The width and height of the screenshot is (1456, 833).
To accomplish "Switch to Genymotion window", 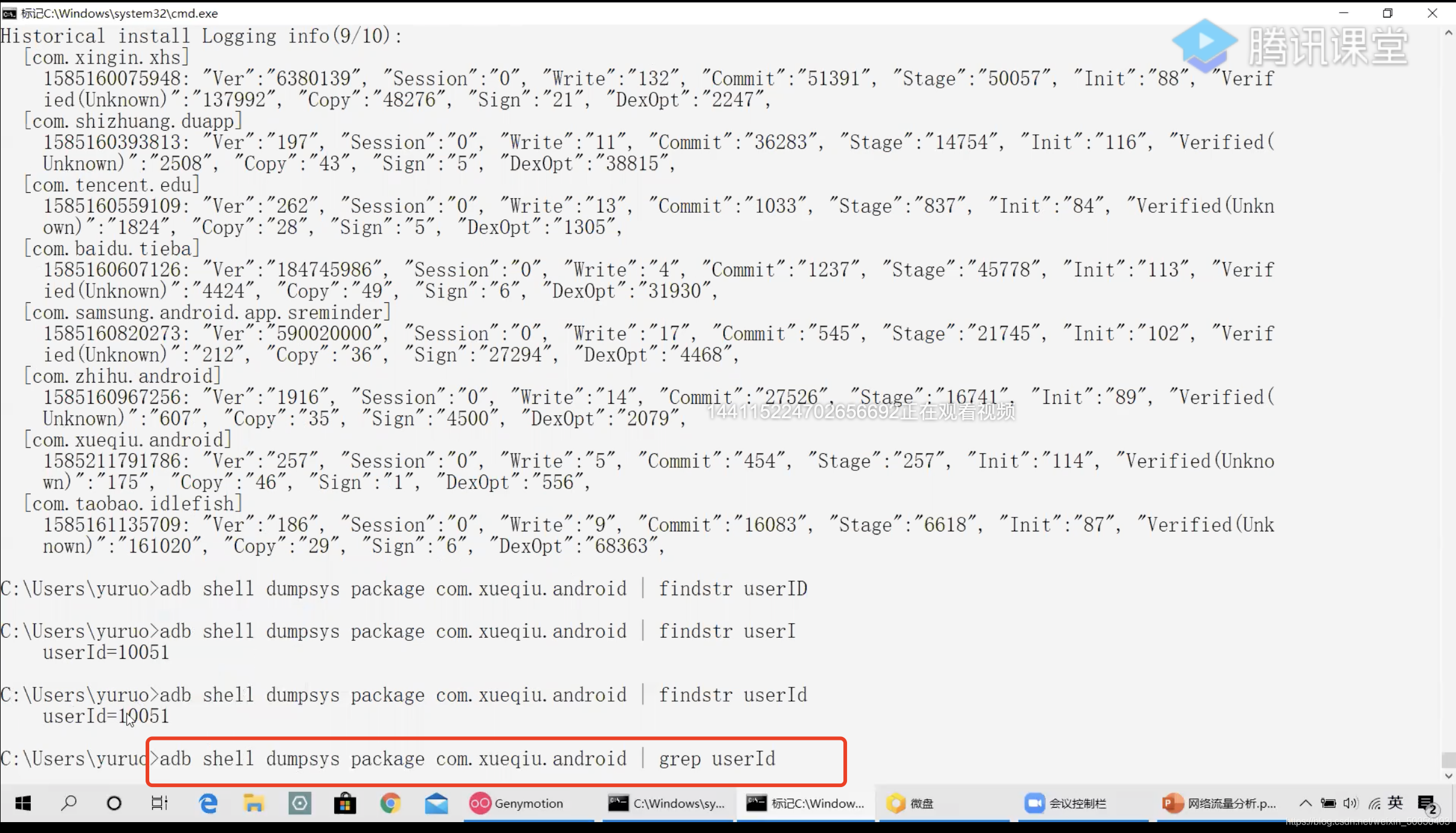I will pyautogui.click(x=517, y=803).
